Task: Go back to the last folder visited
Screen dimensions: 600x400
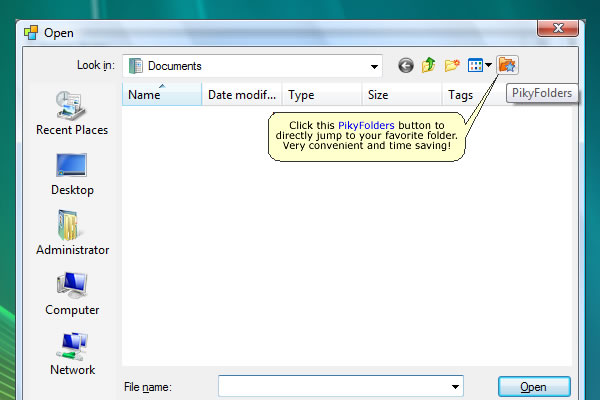Action: [406, 65]
